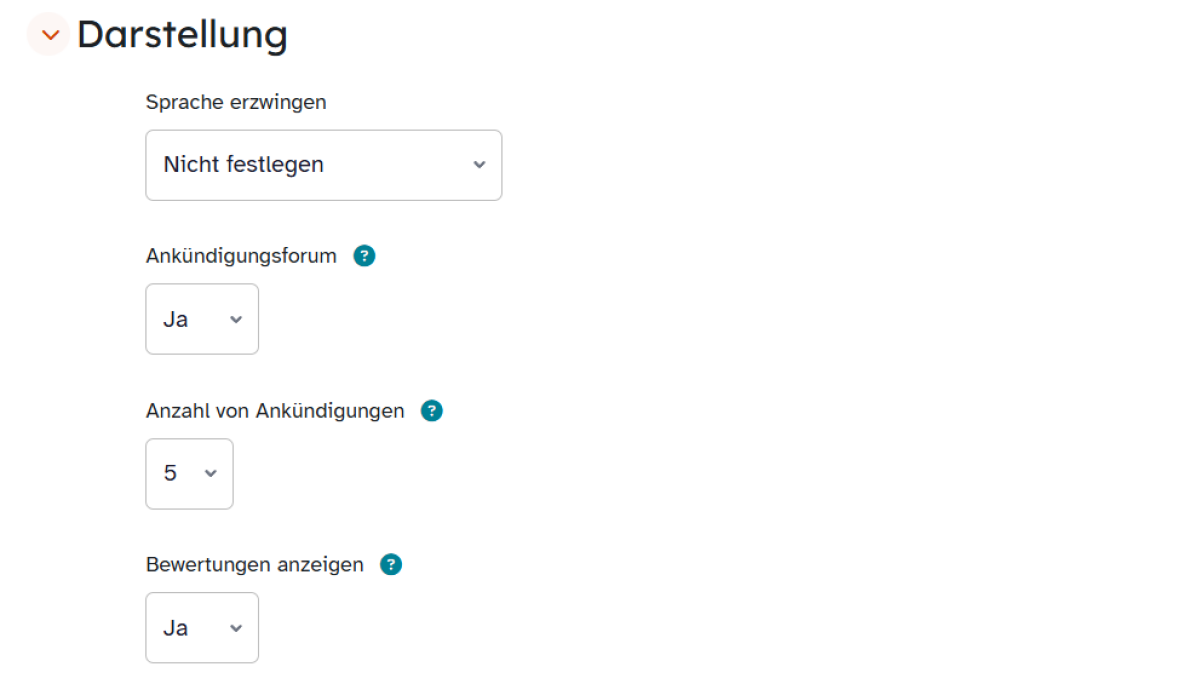The height and width of the screenshot is (684, 1200).
Task: Click the Bewertungen anzeigen label
Action: [x=255, y=565]
